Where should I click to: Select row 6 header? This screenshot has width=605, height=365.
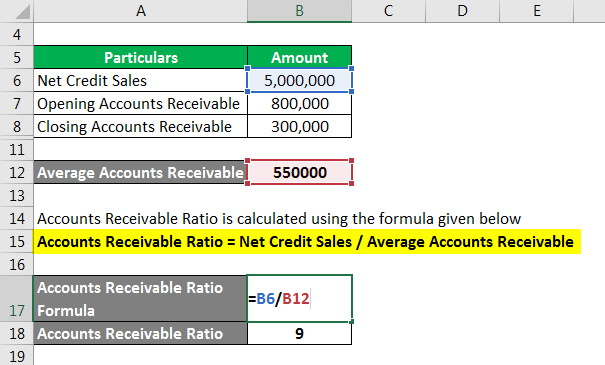pos(17,81)
